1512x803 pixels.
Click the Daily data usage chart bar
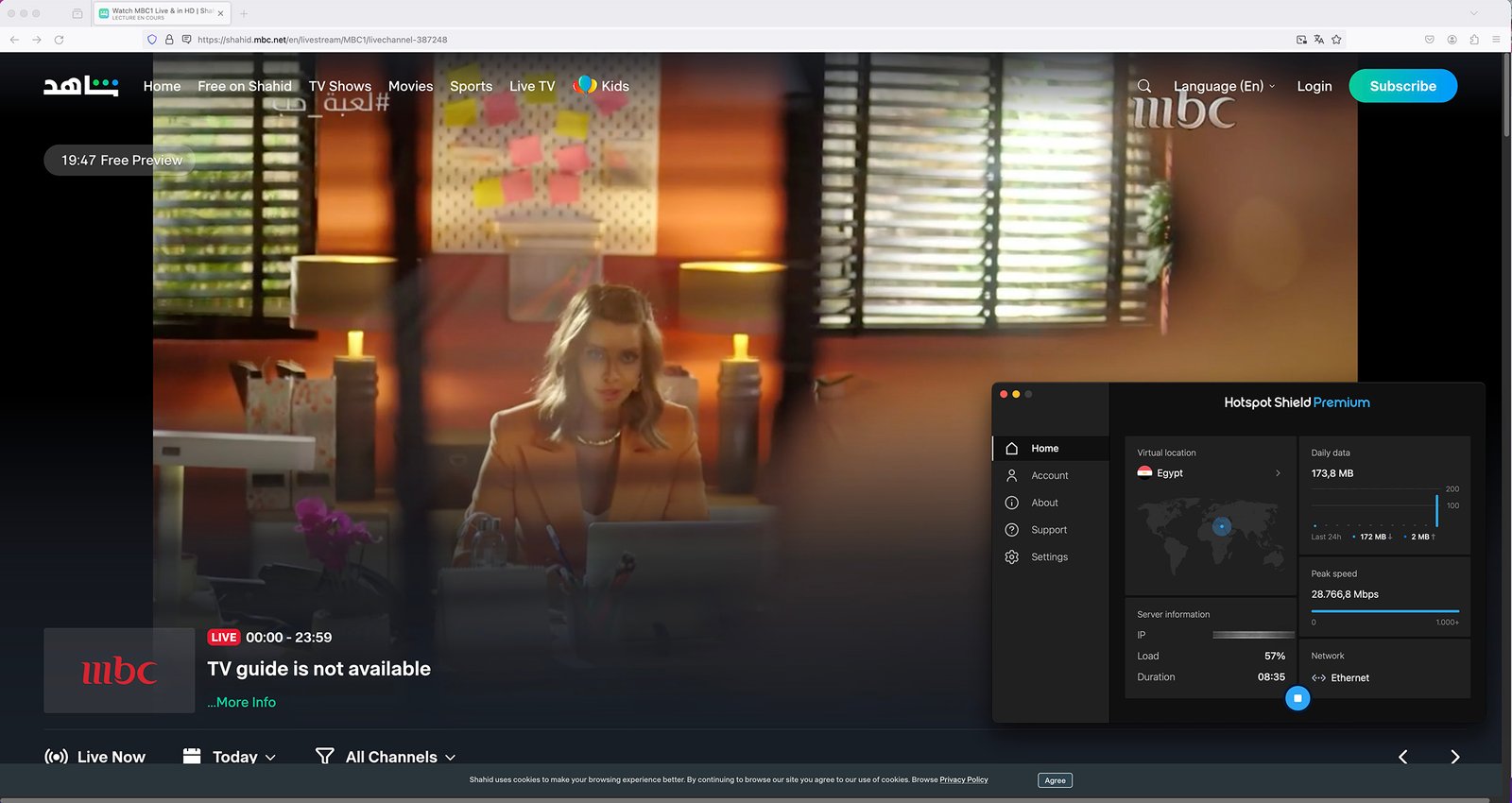[1436, 510]
